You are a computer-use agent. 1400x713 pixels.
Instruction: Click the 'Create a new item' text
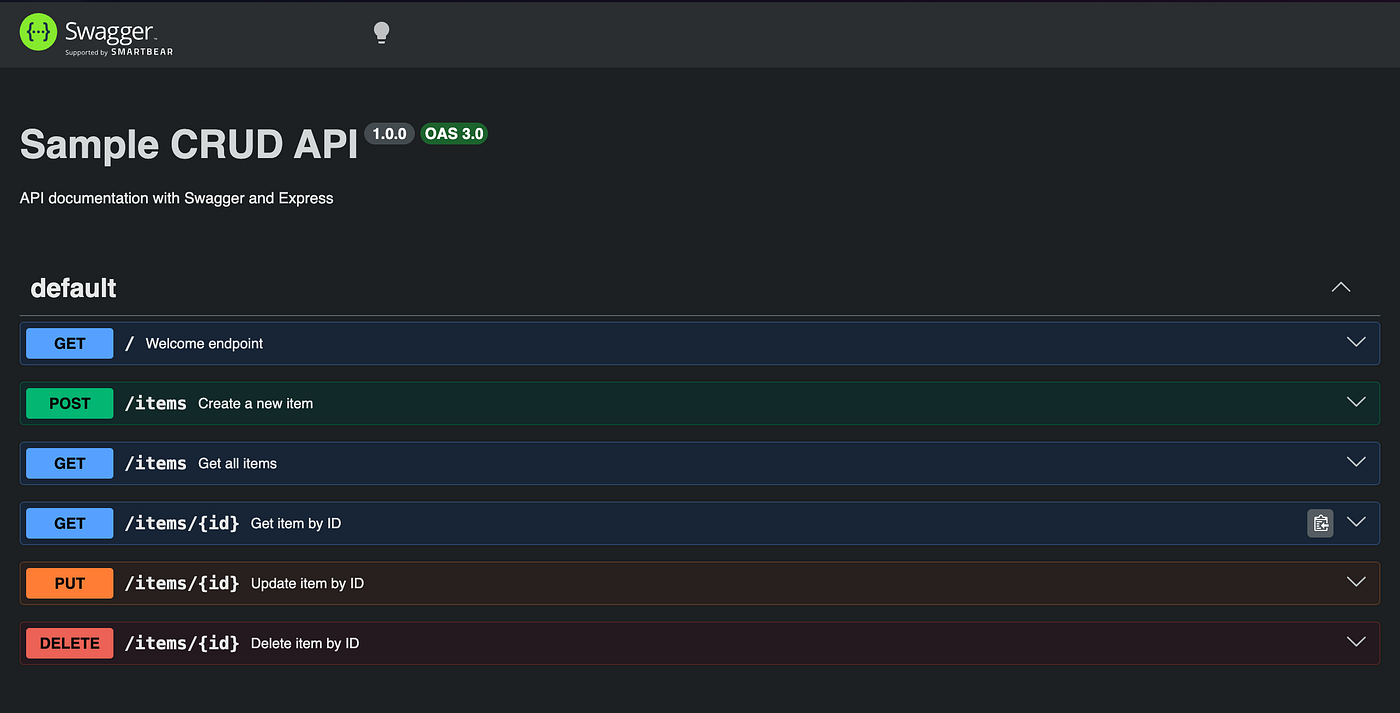(255, 403)
